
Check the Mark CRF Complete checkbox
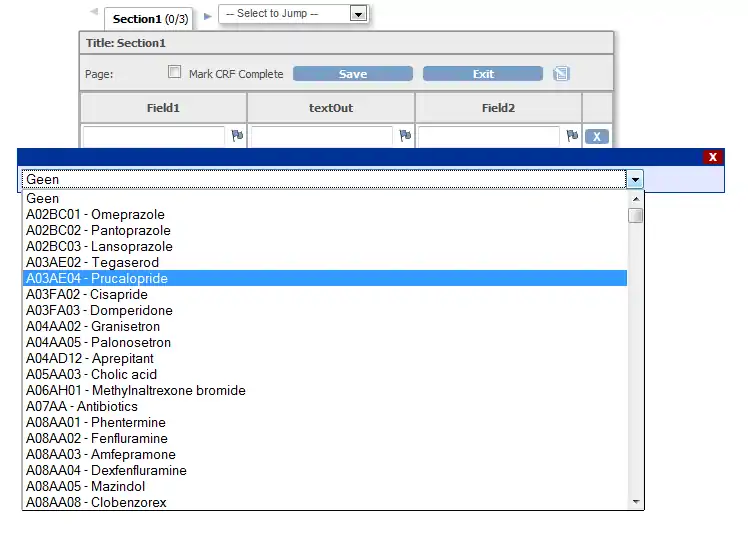click(x=175, y=72)
